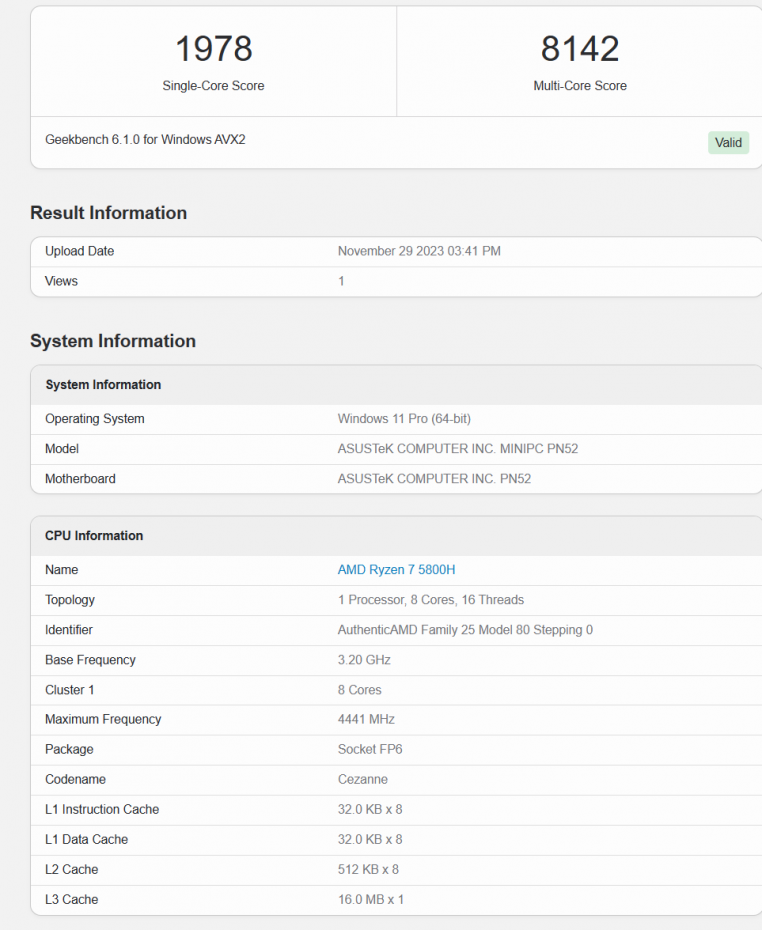Screen dimensions: 762x930
Task: Select the Topology value with 8 Cores, 16 Threads
Action: coord(430,600)
